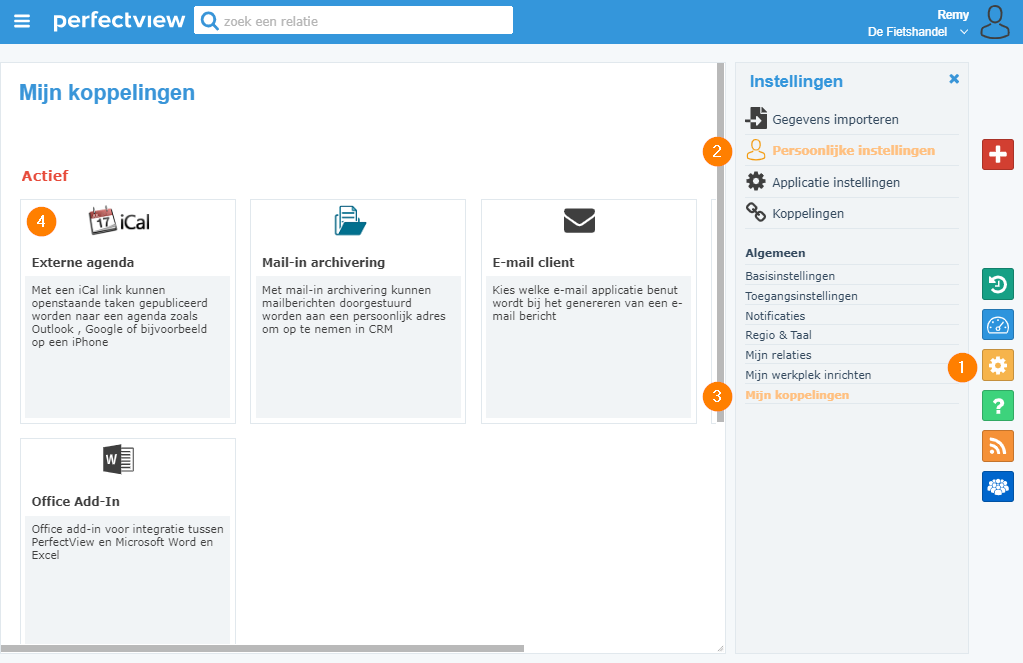Click the username Remy
The width and height of the screenshot is (1023, 663).
pos(953,14)
